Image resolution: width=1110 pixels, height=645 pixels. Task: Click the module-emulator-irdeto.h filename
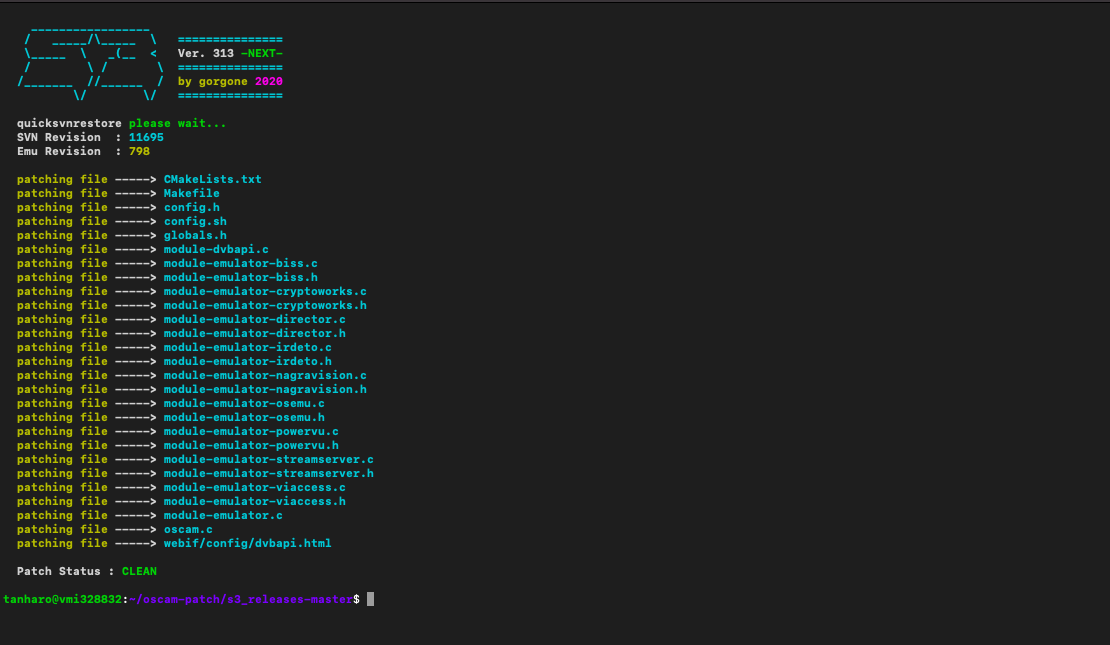tap(247, 361)
